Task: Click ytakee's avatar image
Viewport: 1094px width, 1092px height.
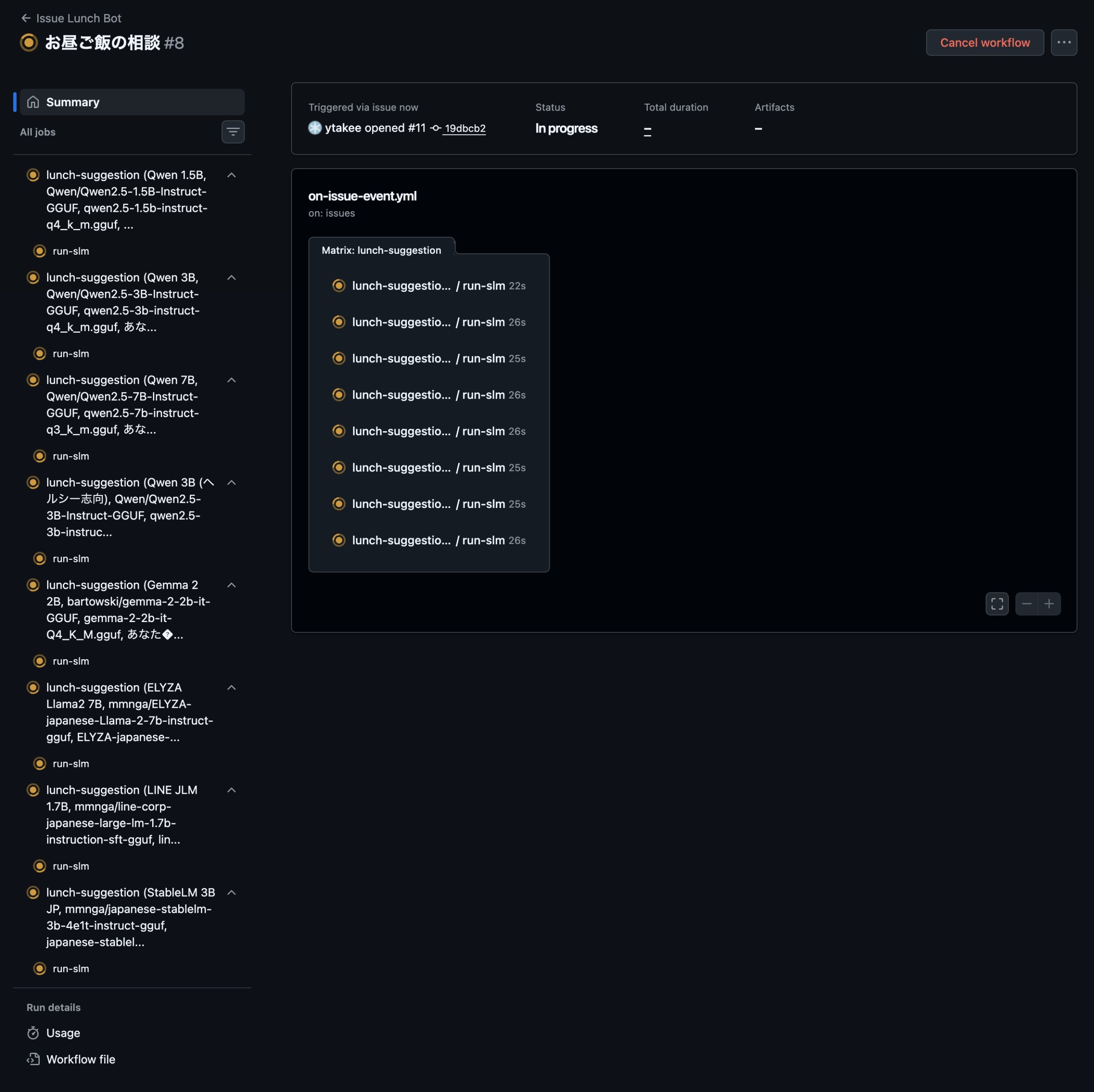Action: tap(315, 128)
